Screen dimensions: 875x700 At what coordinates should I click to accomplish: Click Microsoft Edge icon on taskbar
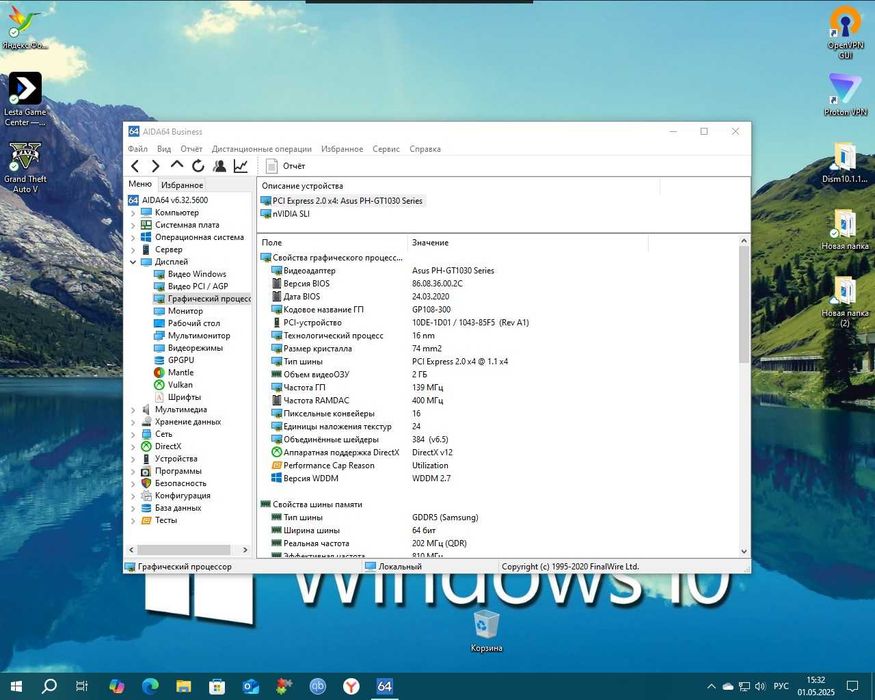click(x=150, y=686)
